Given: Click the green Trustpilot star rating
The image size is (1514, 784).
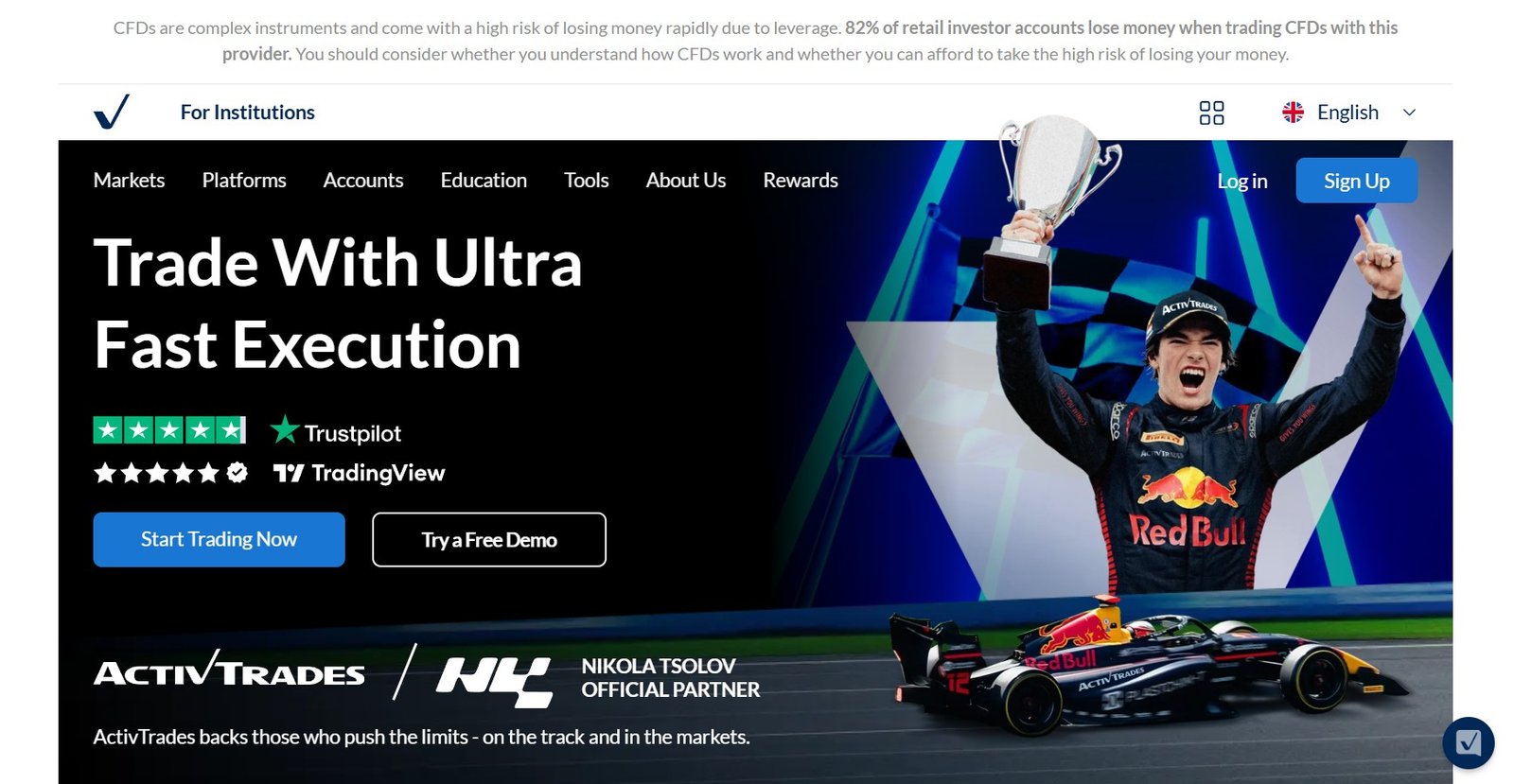Looking at the screenshot, I should [169, 430].
